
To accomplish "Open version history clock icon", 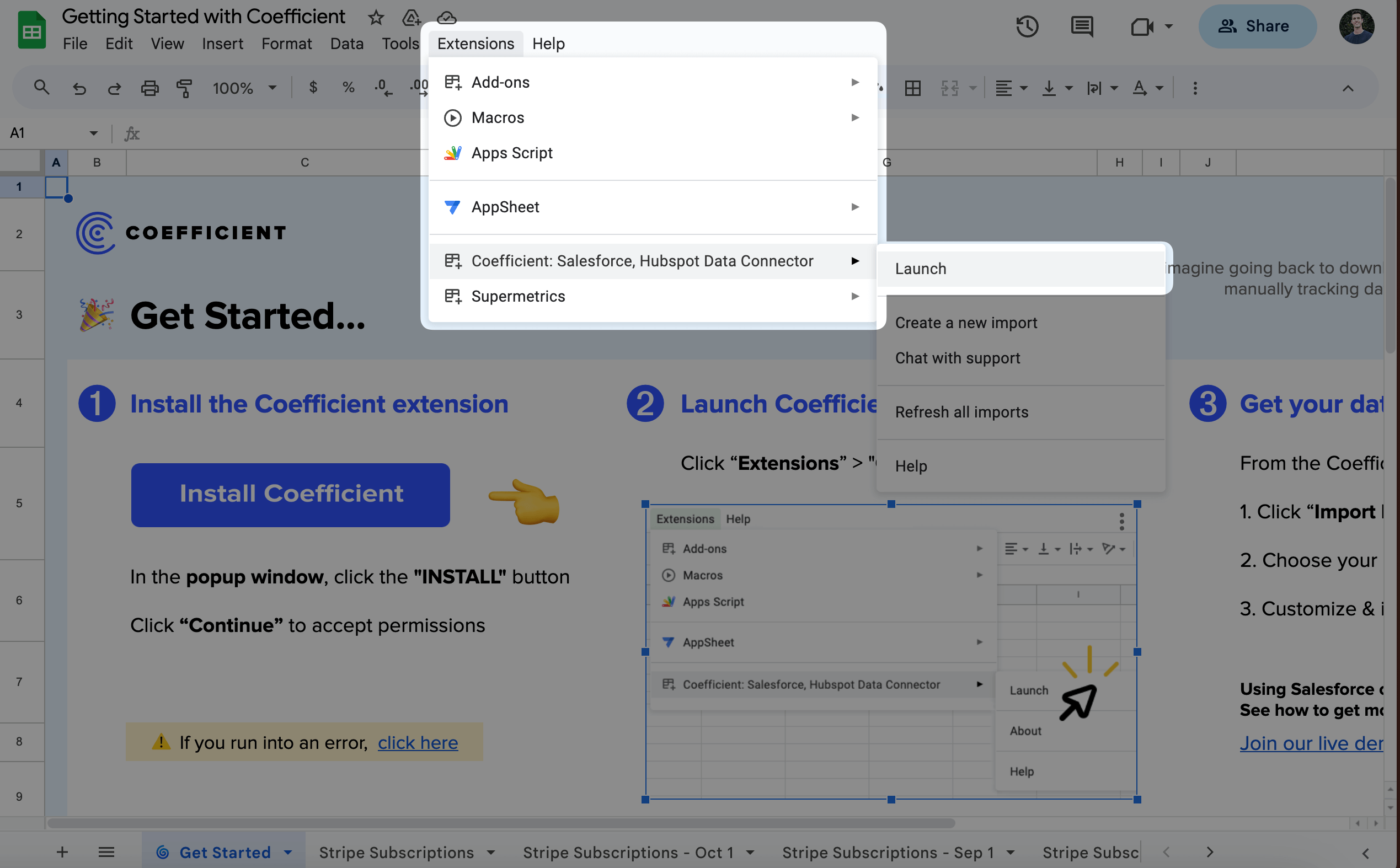I will [x=1027, y=26].
